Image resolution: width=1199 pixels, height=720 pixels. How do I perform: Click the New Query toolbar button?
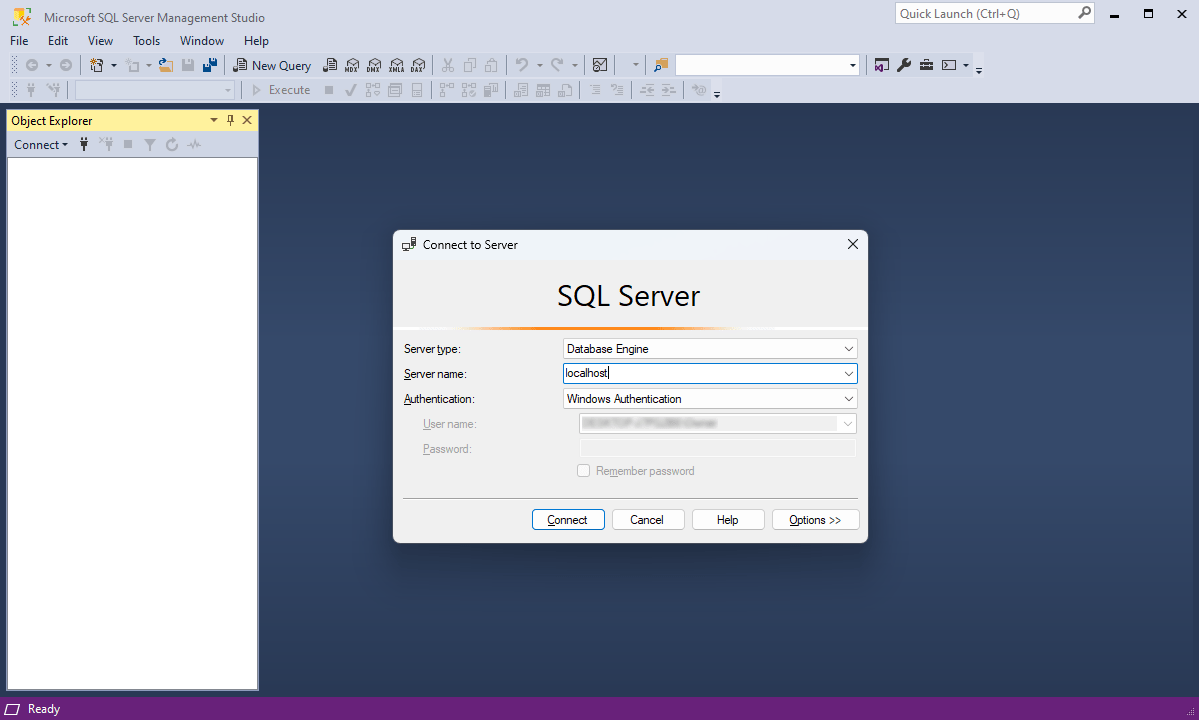[x=272, y=66]
